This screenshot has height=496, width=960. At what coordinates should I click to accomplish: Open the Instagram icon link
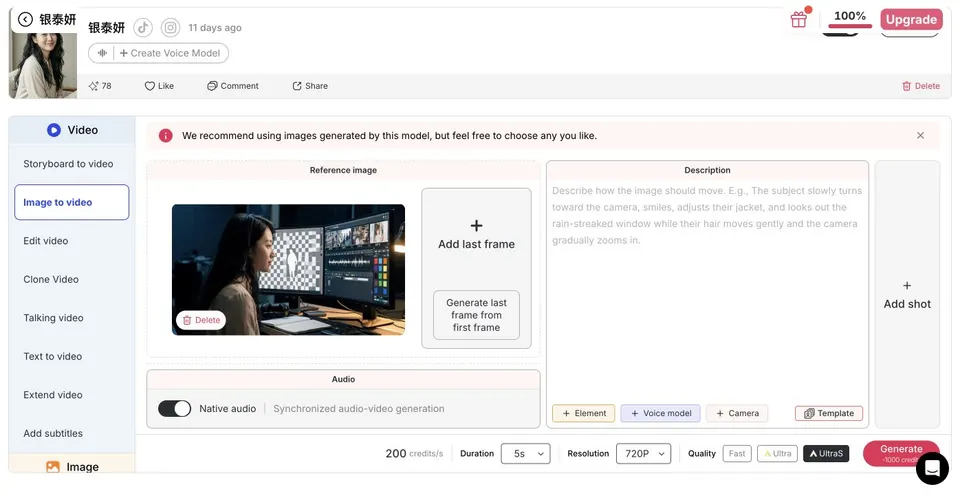(x=171, y=28)
